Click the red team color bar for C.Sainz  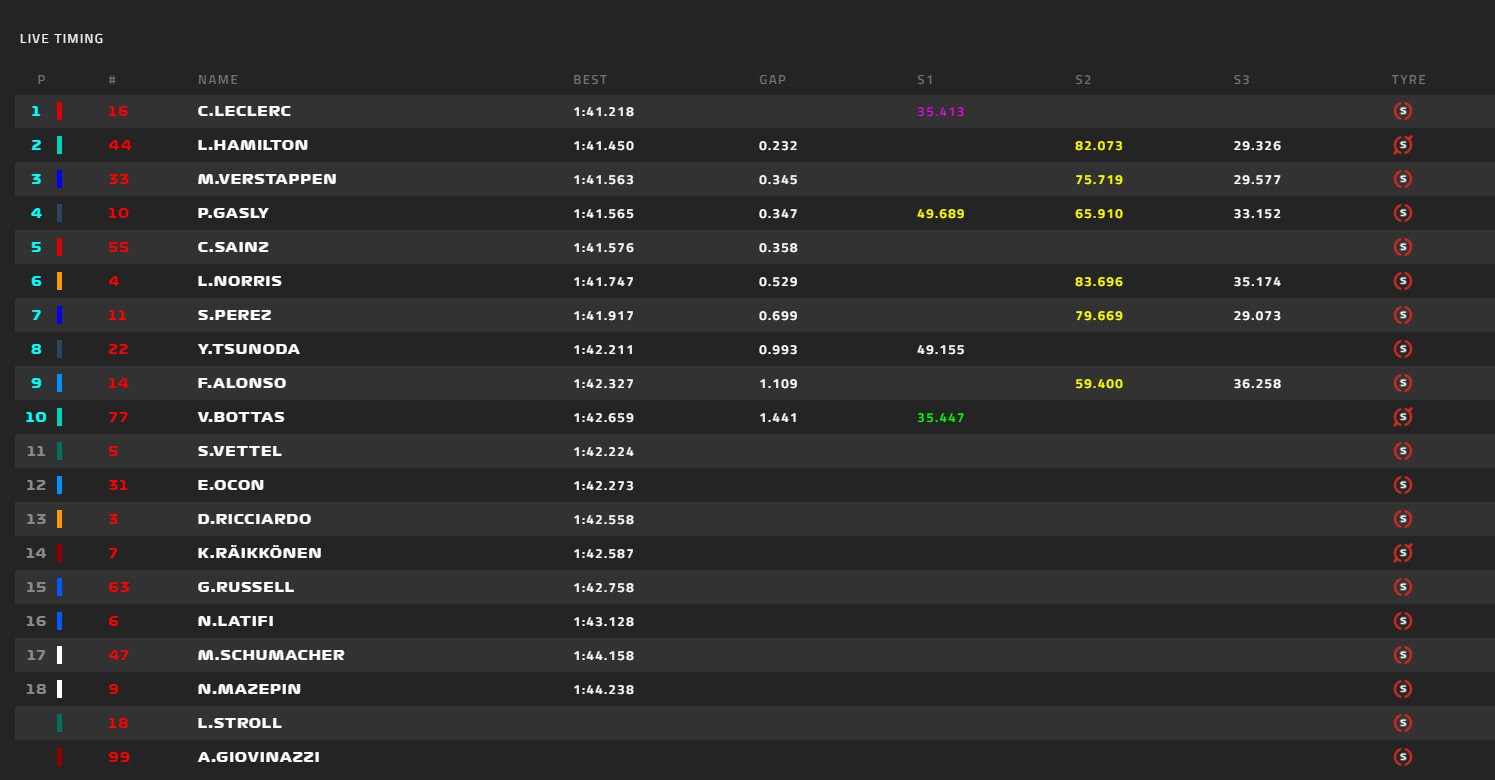click(x=60, y=247)
